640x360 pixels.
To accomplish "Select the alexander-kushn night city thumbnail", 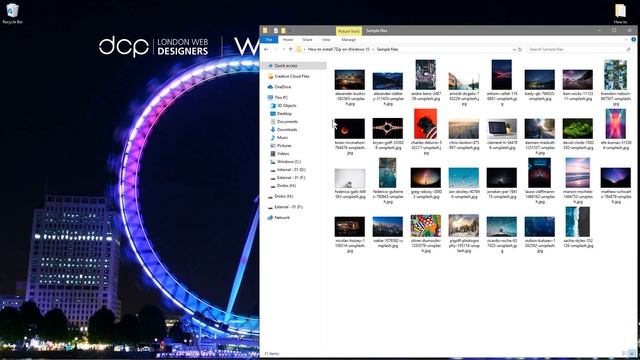I will point(350,80).
